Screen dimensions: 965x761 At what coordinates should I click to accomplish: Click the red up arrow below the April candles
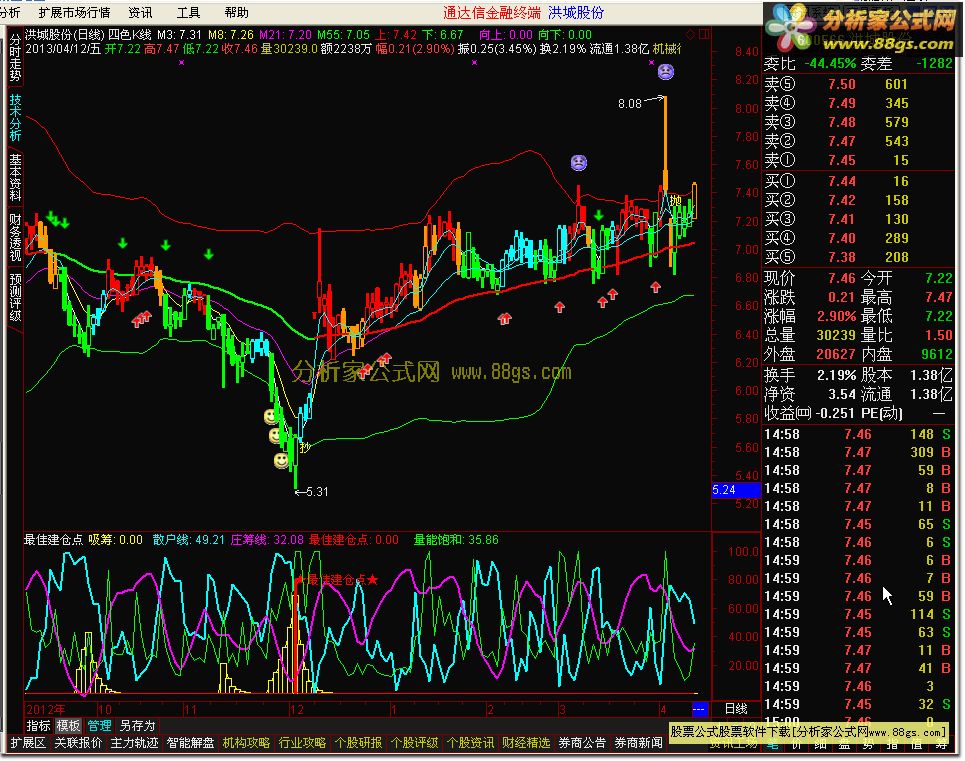pyautogui.click(x=655, y=287)
